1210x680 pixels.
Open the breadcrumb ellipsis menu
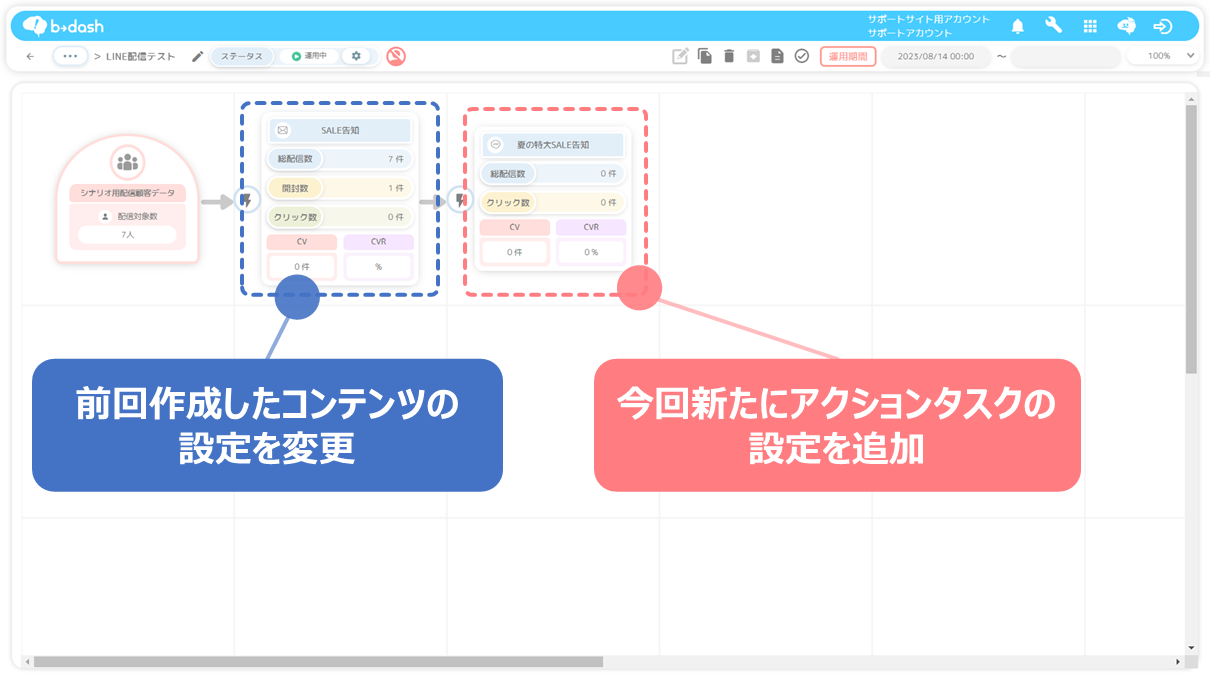69,56
